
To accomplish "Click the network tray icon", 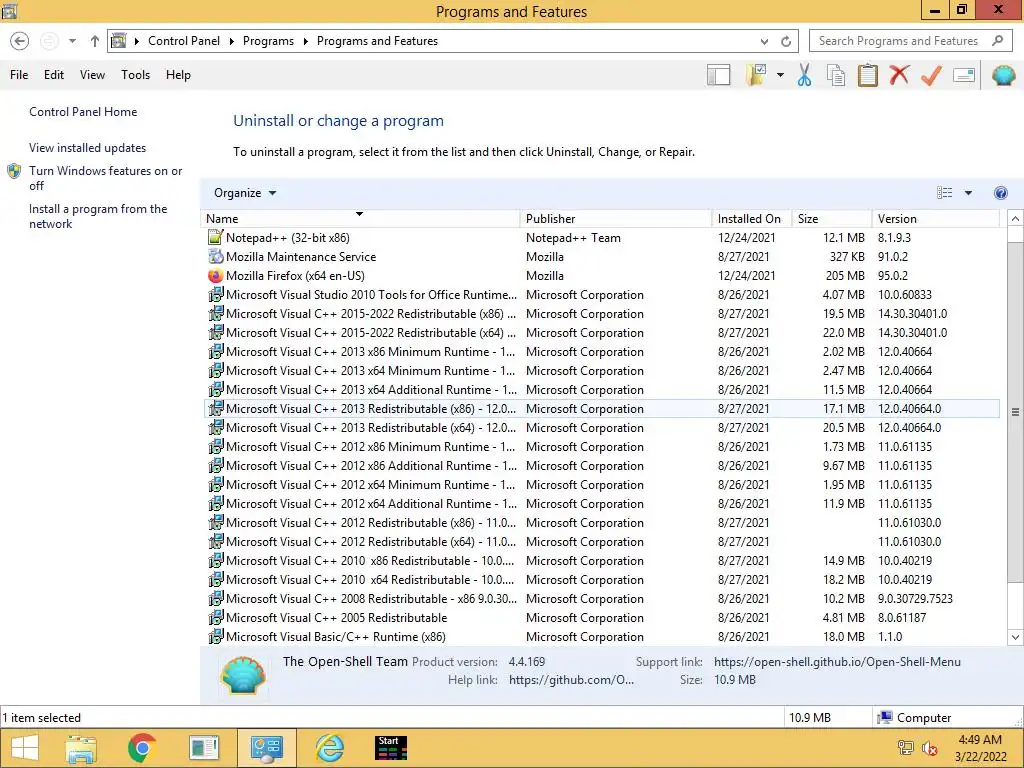I will [x=906, y=748].
